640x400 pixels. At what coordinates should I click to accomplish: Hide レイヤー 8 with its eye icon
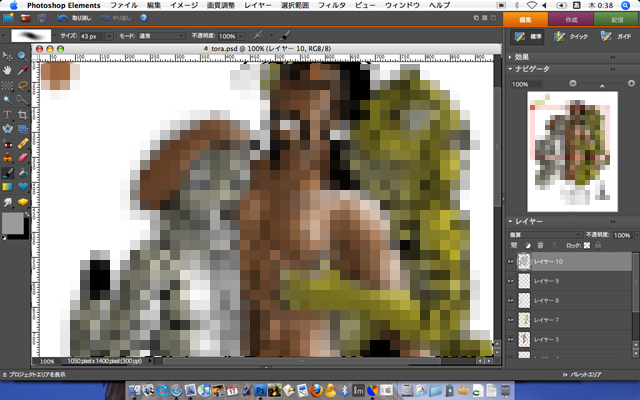point(510,301)
